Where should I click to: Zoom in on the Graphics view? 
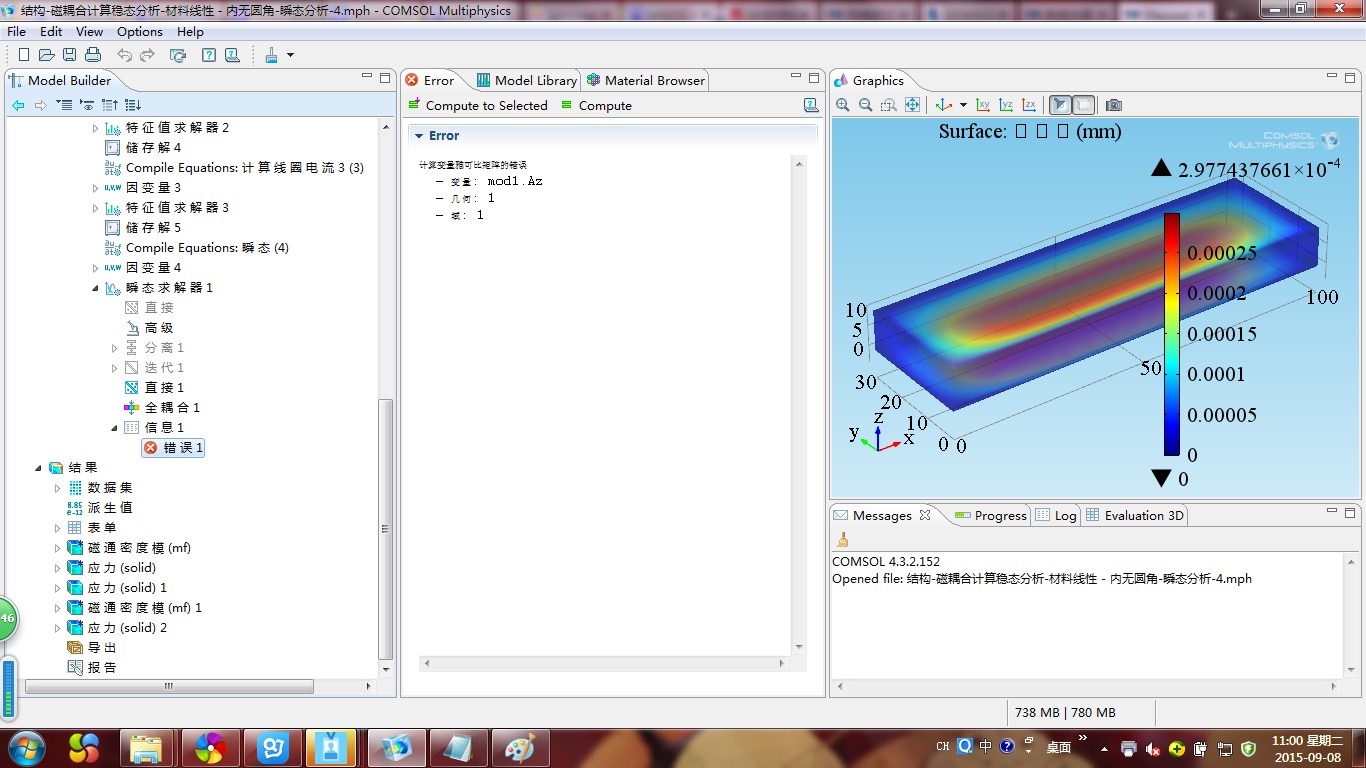click(843, 105)
